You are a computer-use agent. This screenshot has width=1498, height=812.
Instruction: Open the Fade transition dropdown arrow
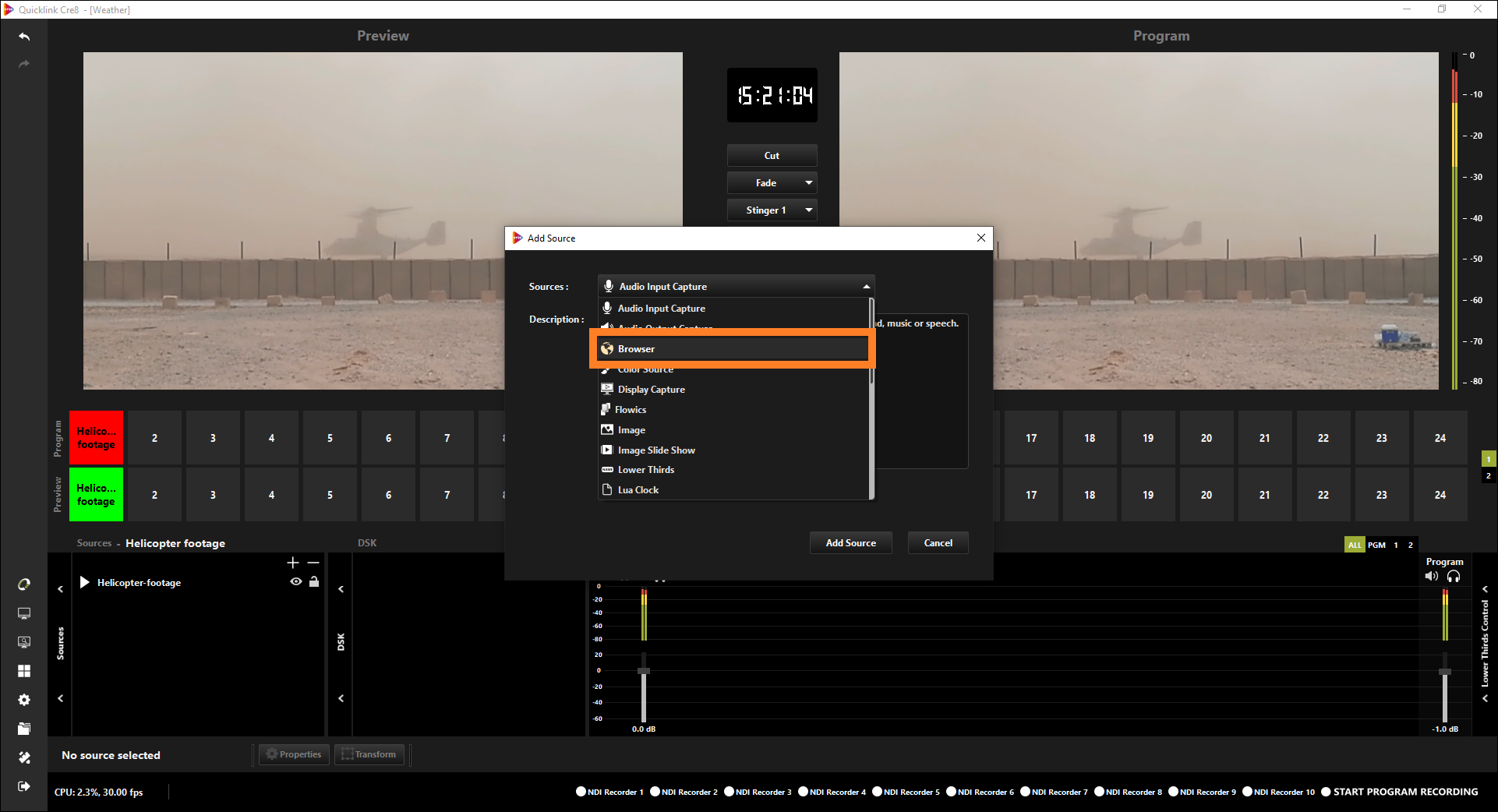(809, 183)
